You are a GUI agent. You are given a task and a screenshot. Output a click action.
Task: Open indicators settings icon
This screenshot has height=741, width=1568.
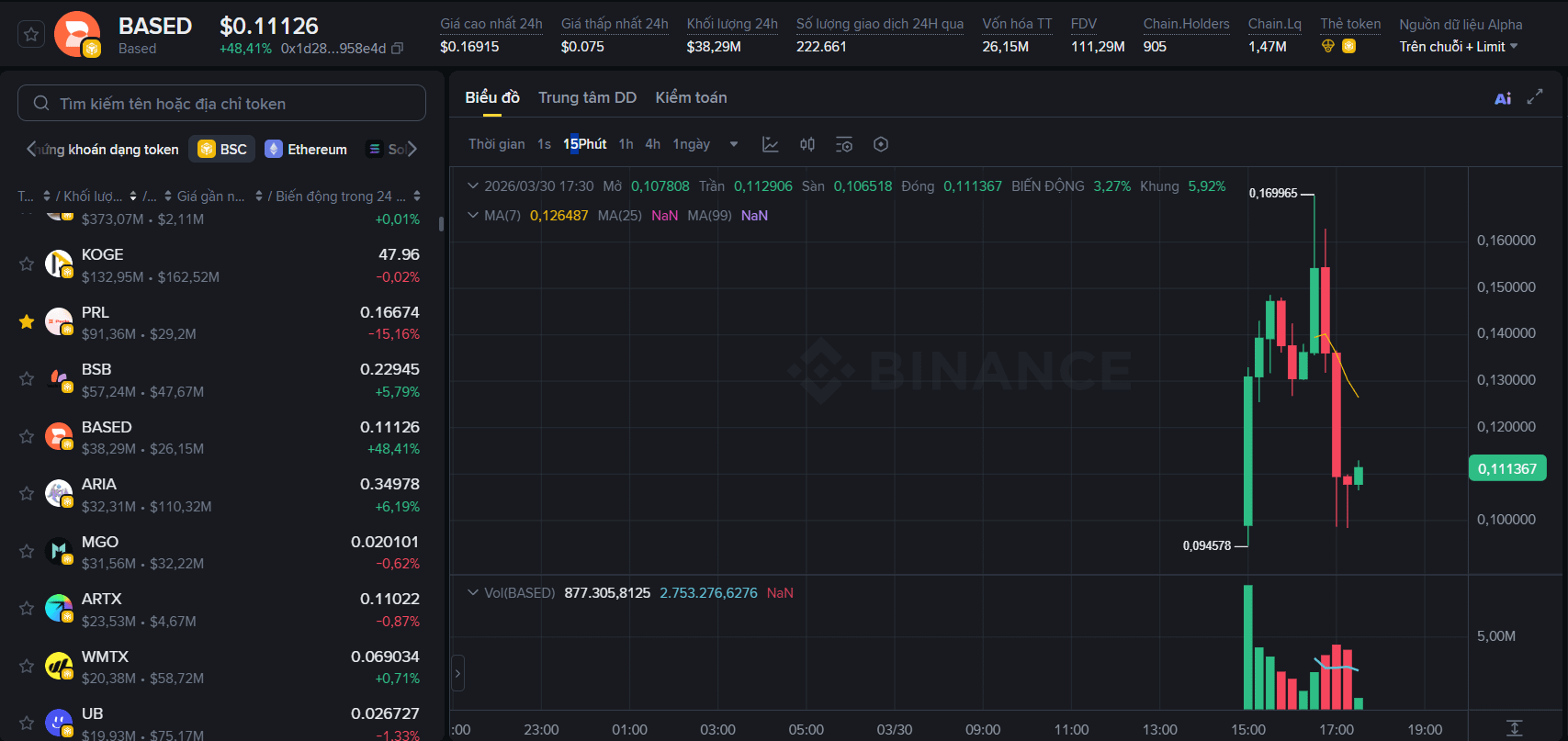coord(844,144)
